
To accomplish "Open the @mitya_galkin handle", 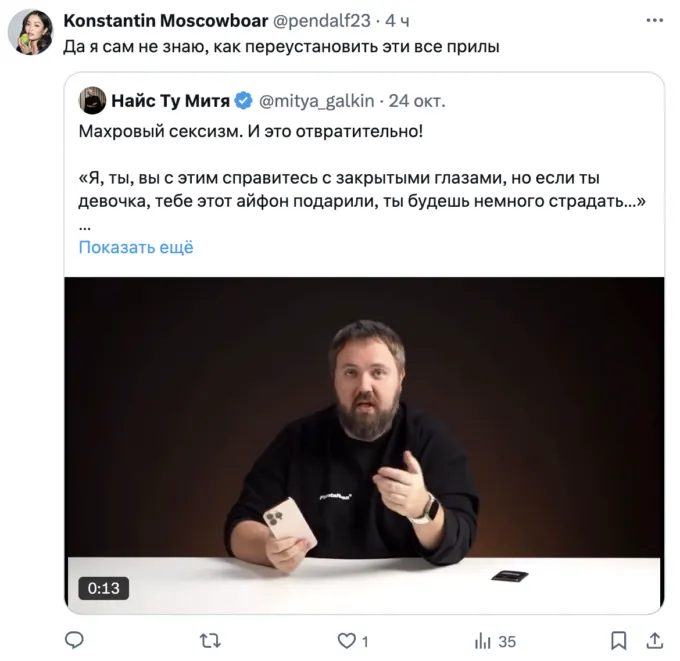I will 317,101.
